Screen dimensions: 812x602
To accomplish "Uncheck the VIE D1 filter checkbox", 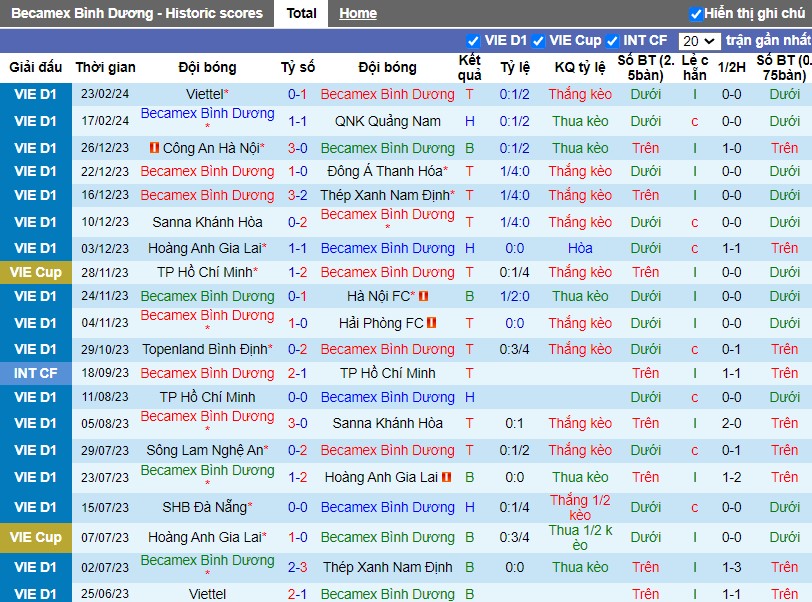I will tap(472, 41).
